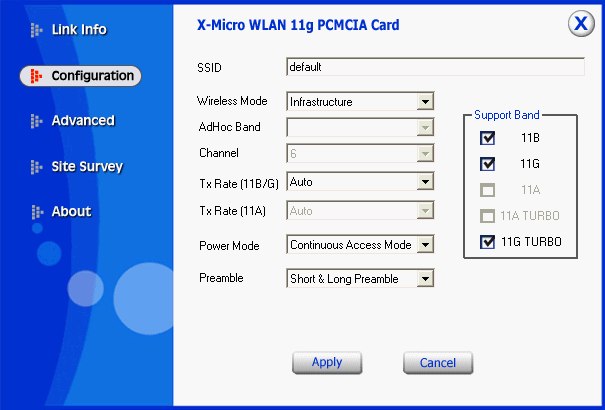The image size is (605, 410).
Task: Close the window with the X button
Action: pyautogui.click(x=581, y=24)
